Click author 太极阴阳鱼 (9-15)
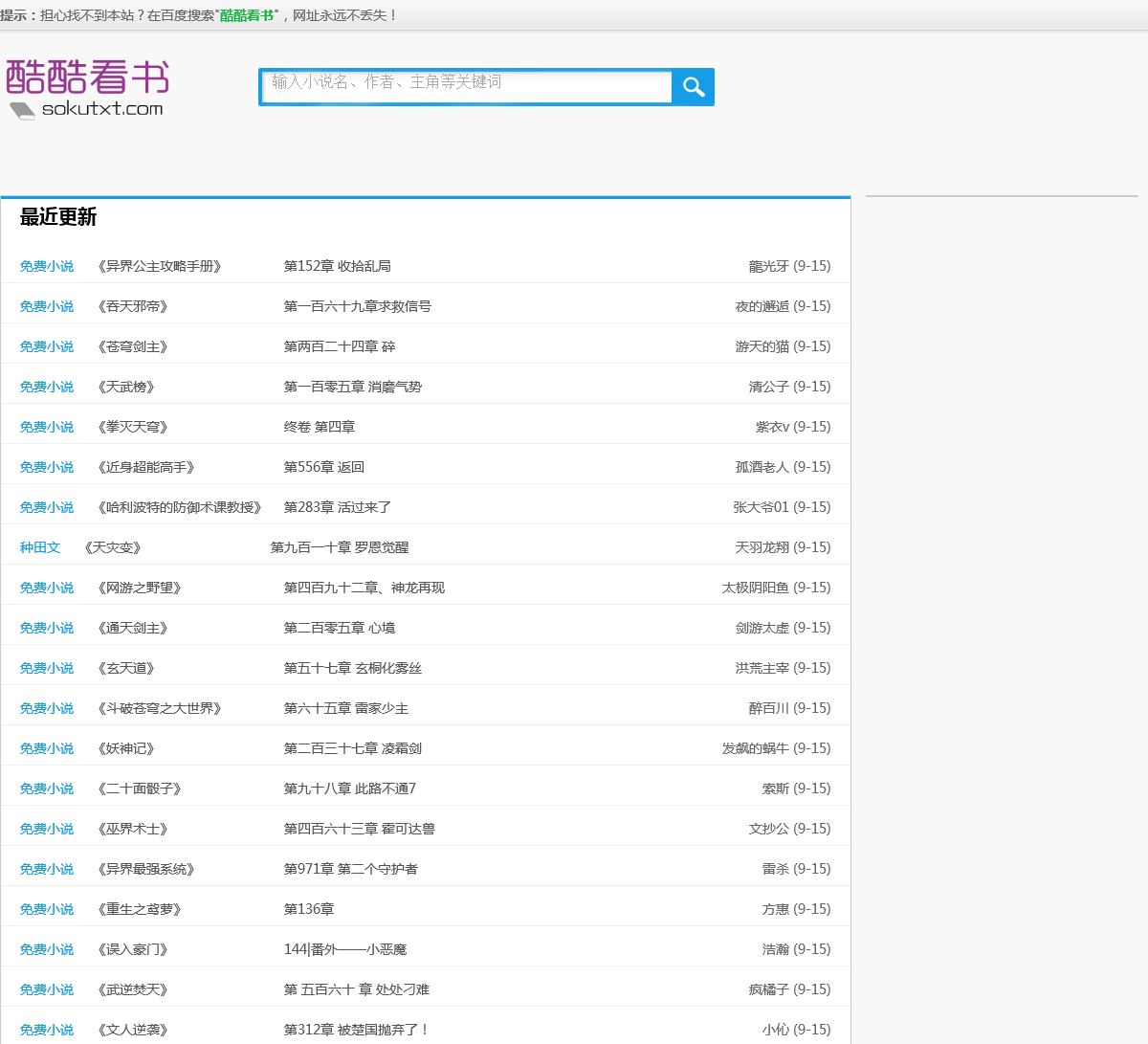 (x=777, y=588)
